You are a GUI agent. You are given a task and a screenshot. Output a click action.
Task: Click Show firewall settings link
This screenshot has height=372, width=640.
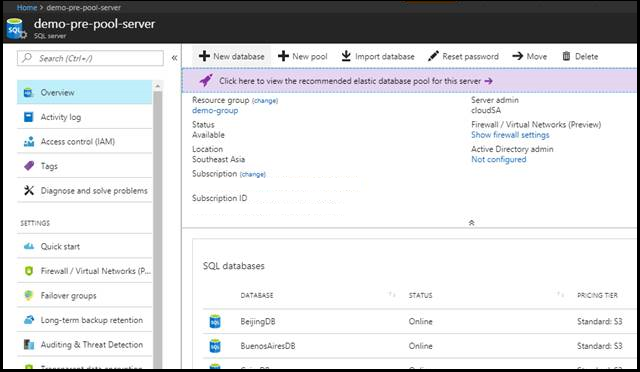coord(510,135)
